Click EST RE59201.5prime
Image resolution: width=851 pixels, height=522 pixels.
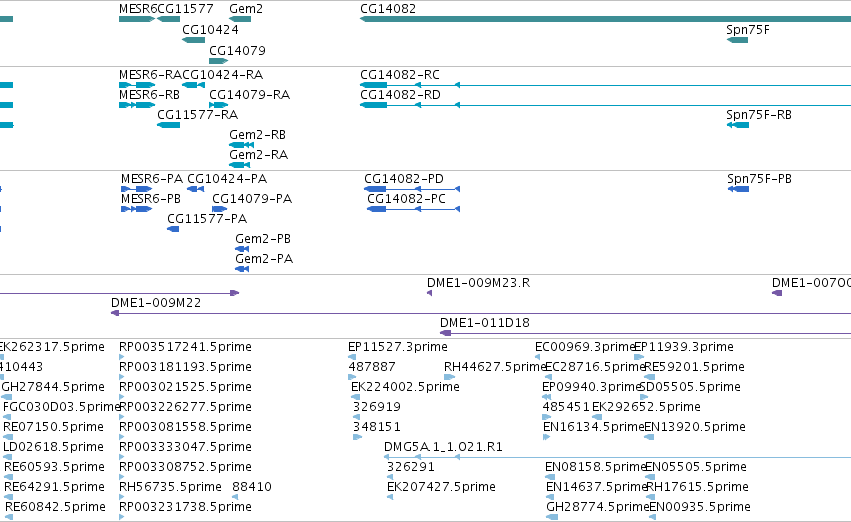[x=694, y=367]
